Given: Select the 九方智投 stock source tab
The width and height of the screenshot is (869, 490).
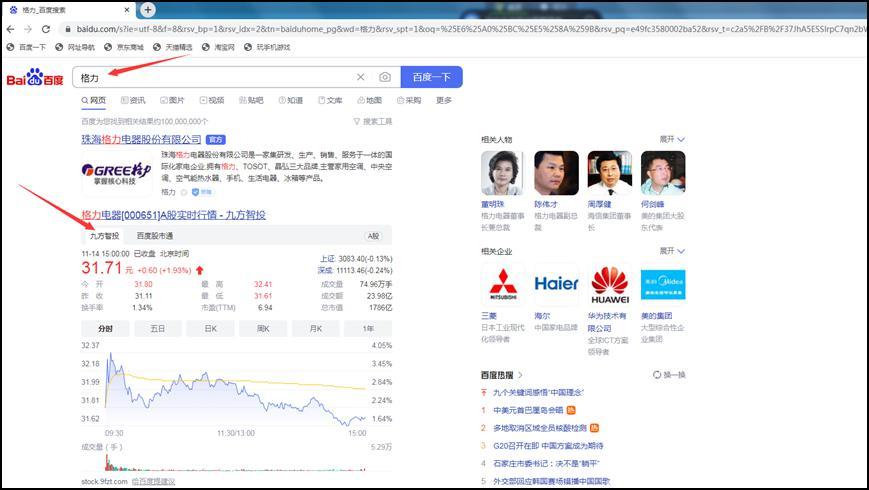Looking at the screenshot, I should [104, 236].
